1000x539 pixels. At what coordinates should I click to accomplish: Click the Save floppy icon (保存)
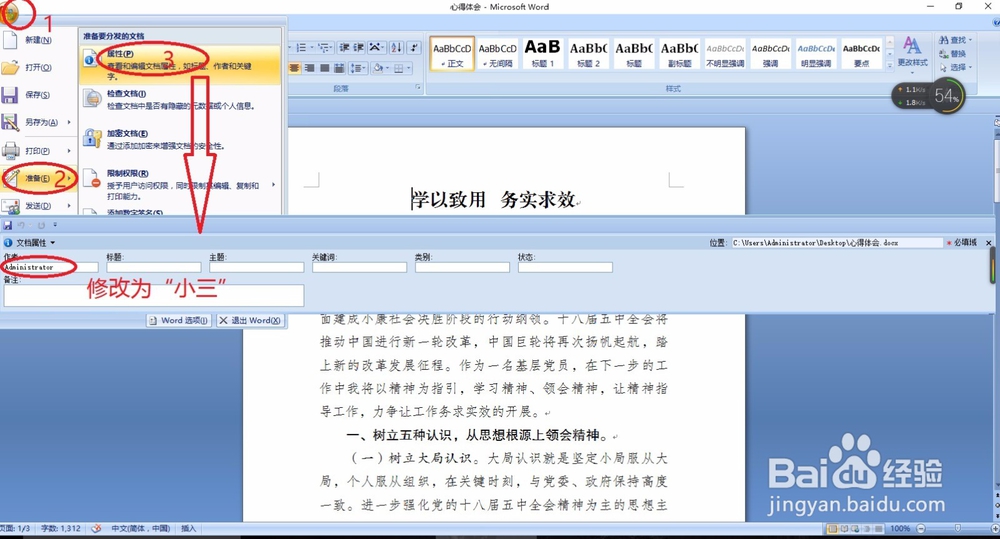coord(10,95)
